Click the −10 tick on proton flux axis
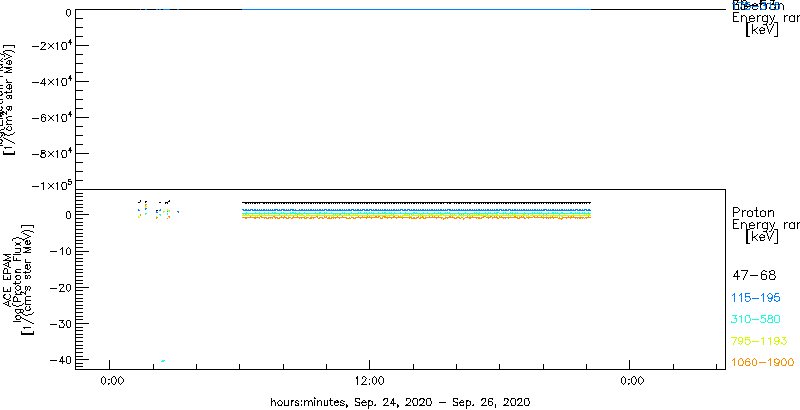The width and height of the screenshot is (800, 410). [x=62, y=251]
